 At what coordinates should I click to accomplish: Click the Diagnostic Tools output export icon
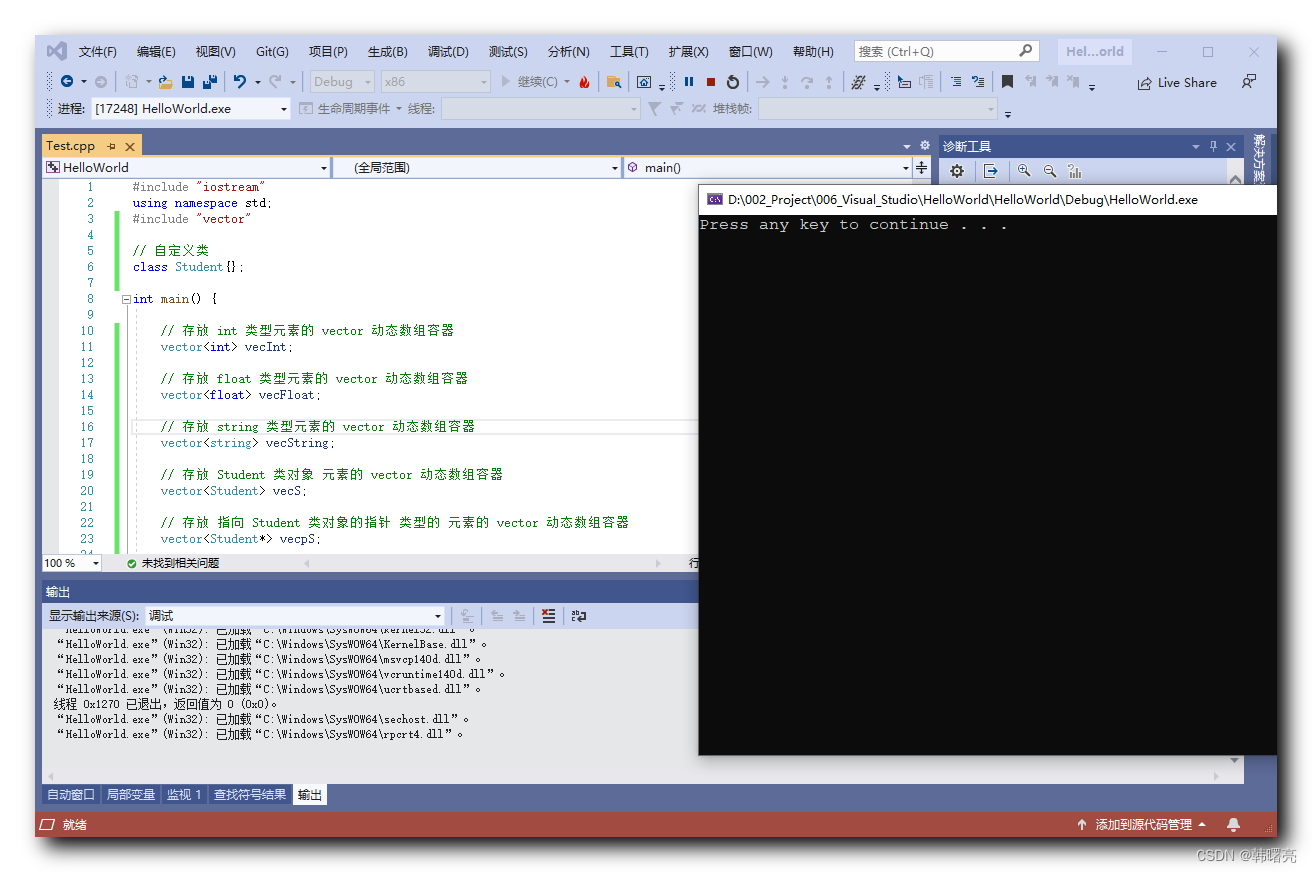click(990, 171)
